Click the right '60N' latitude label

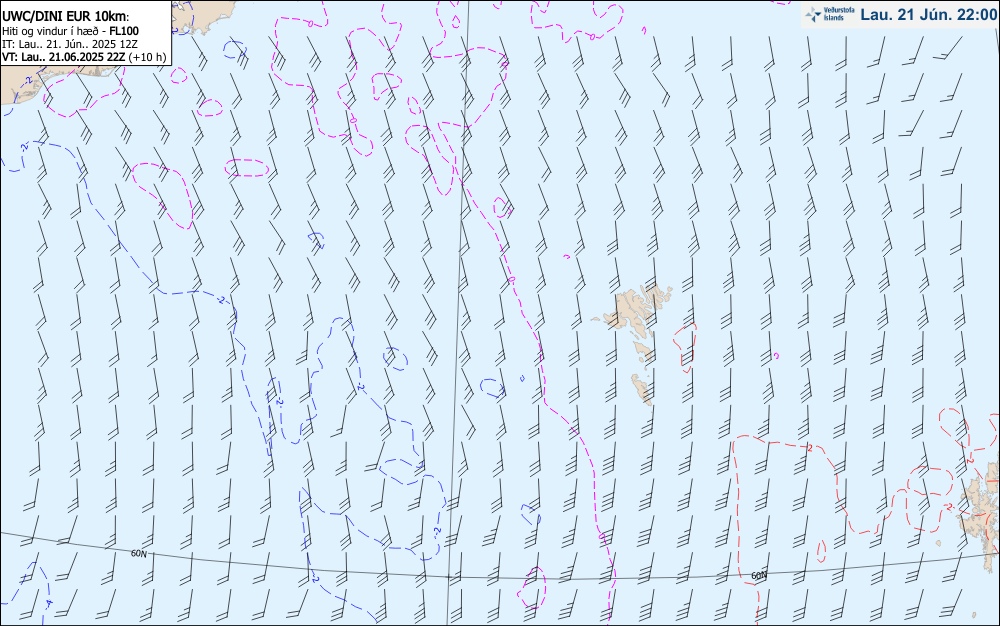click(x=759, y=576)
